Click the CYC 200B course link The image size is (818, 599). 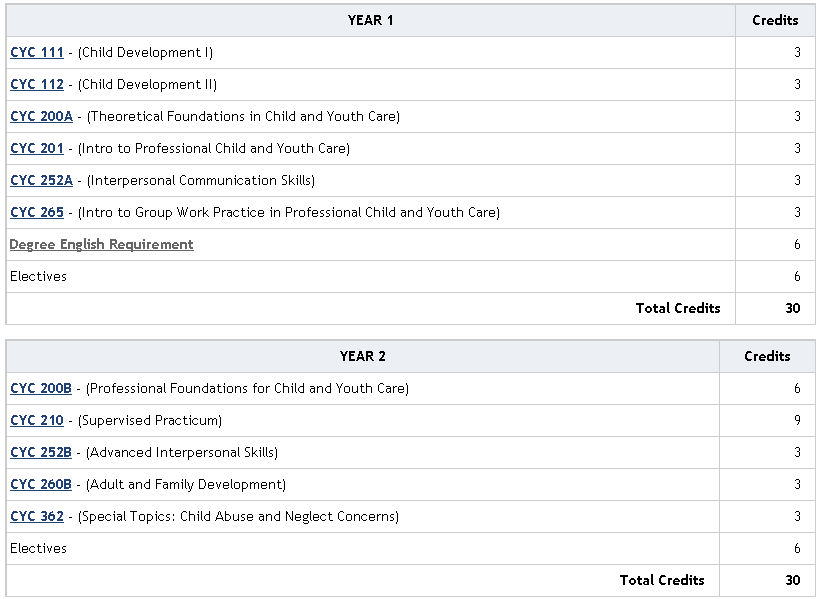tap(41, 388)
